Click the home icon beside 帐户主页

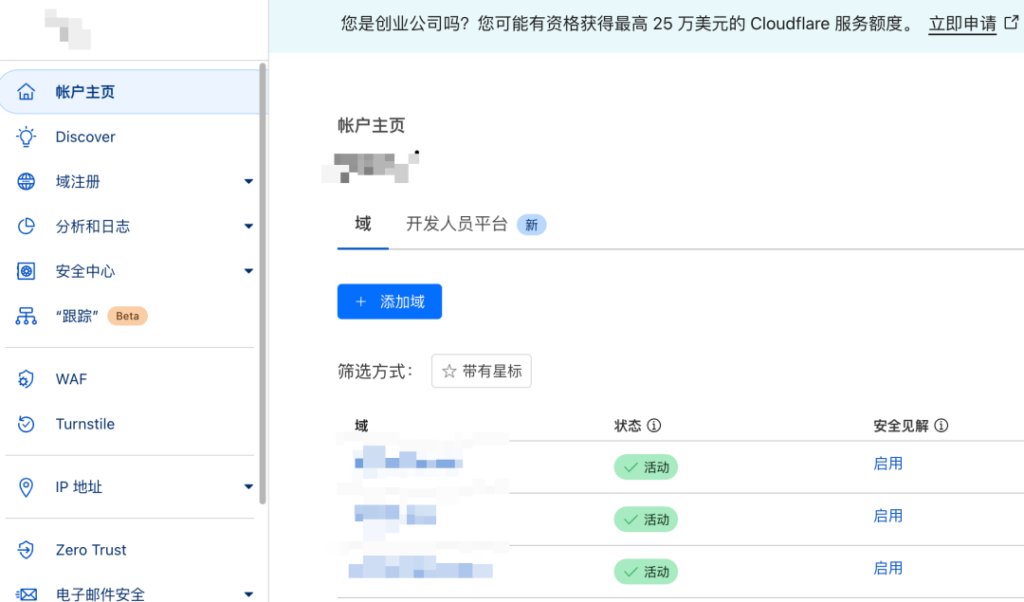27,92
